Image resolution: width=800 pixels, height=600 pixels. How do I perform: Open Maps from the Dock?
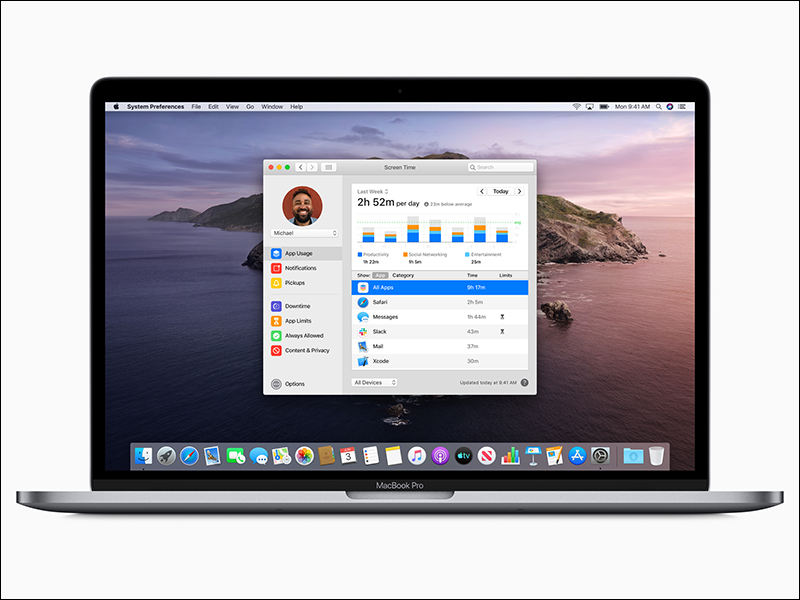point(281,456)
